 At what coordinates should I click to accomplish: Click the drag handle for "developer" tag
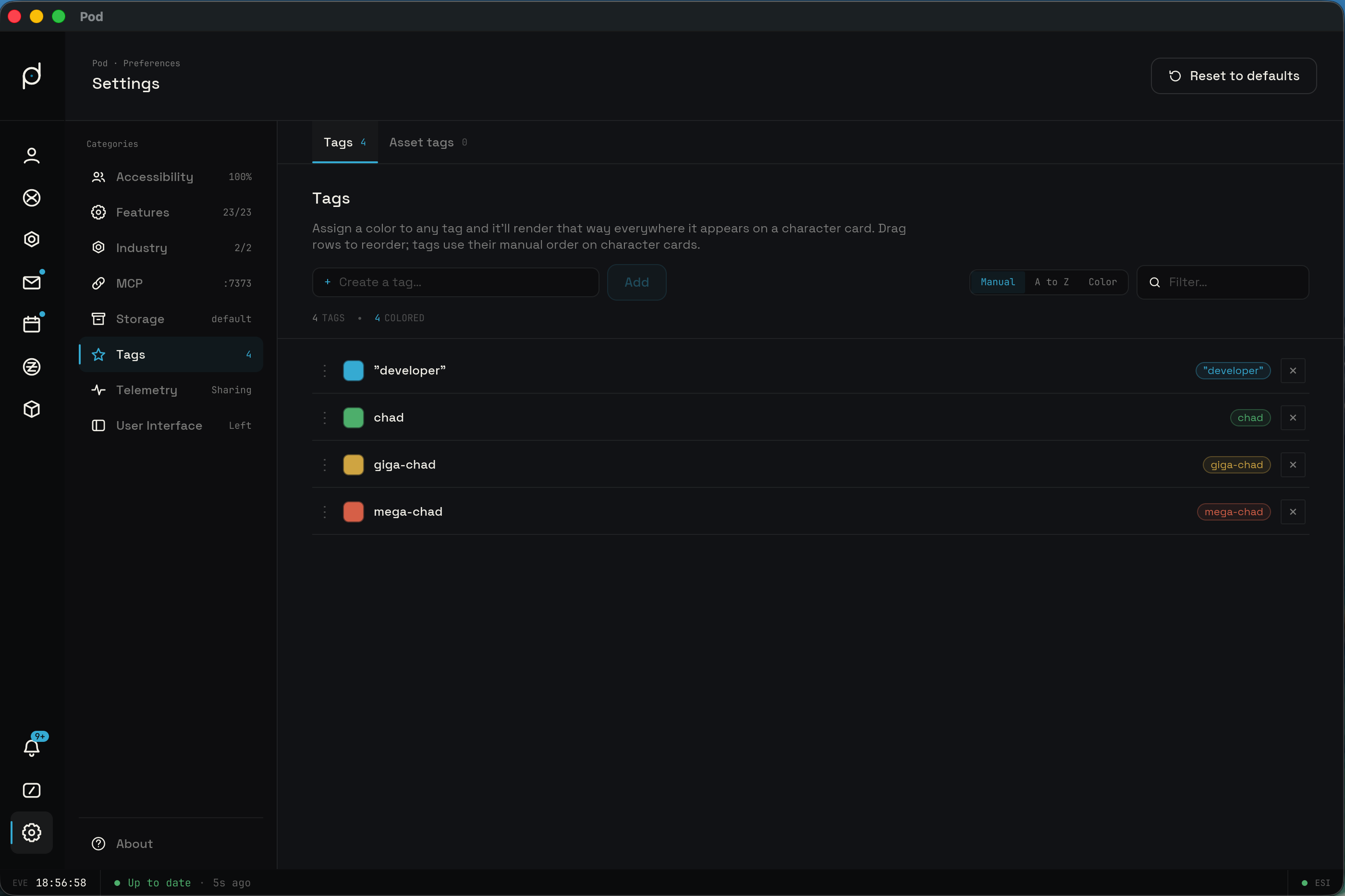[x=325, y=371]
